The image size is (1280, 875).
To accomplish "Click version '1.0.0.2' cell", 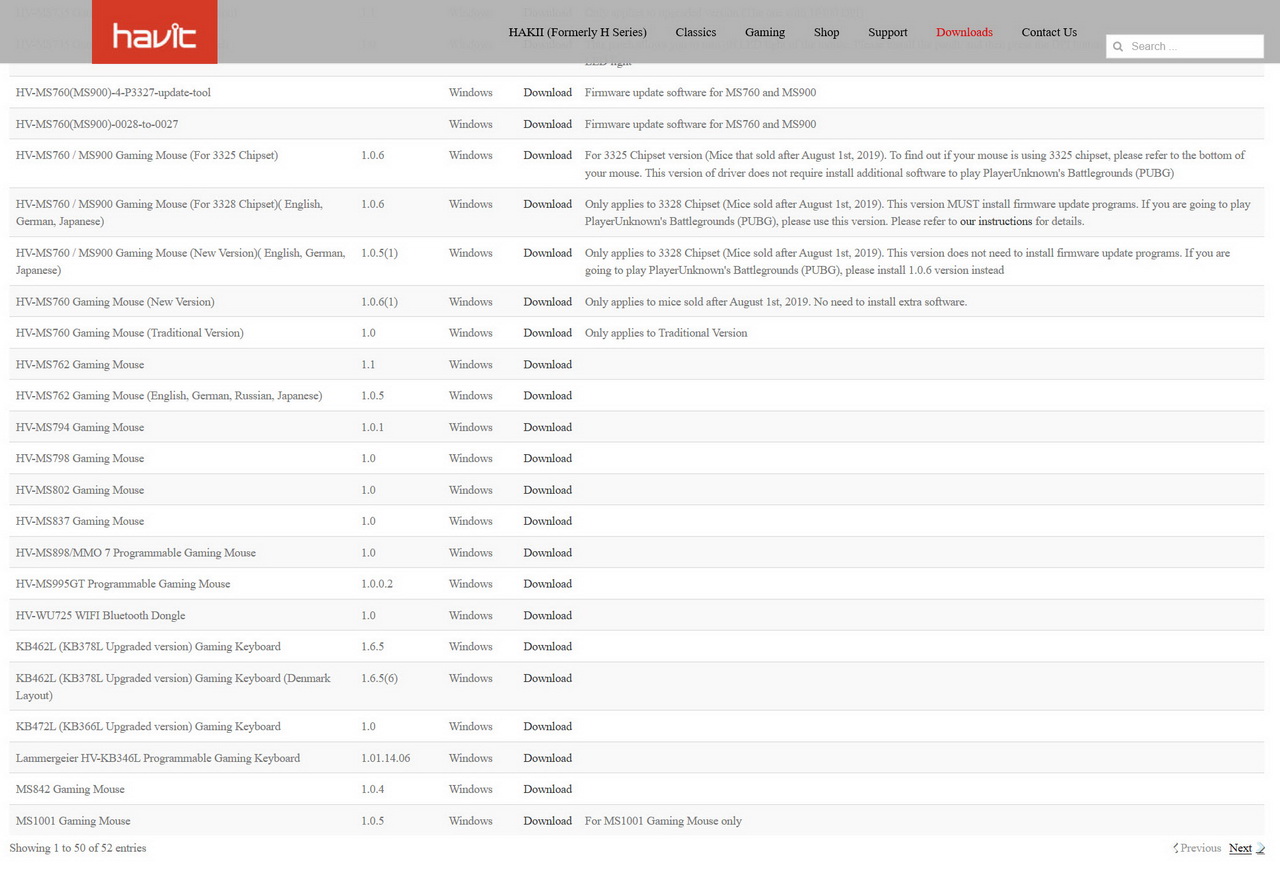I will point(377,584).
